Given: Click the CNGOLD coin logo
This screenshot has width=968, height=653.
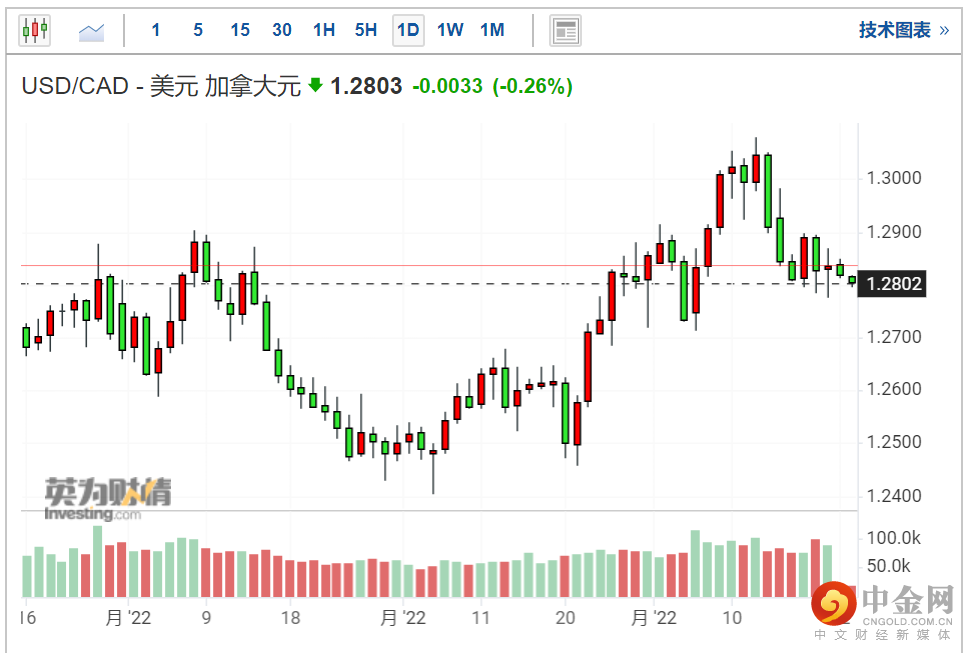Looking at the screenshot, I should (x=832, y=603).
